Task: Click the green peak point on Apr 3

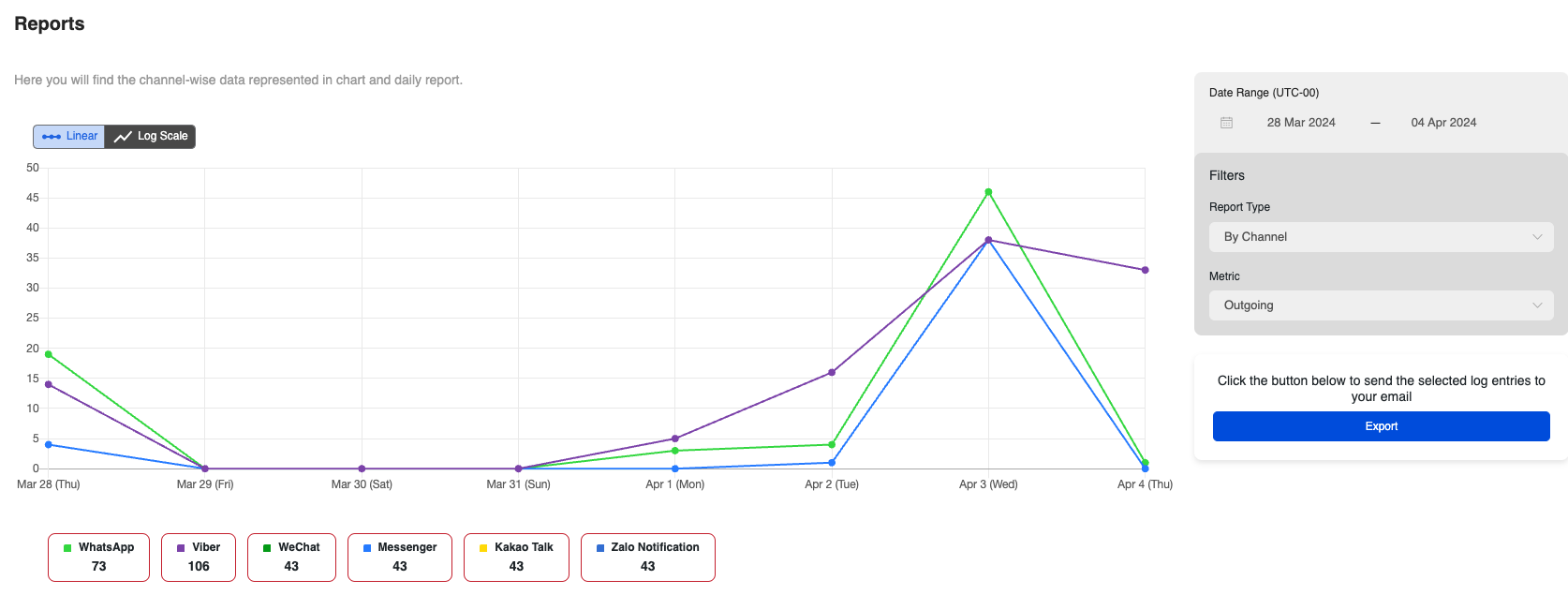Action: pyautogui.click(x=988, y=192)
